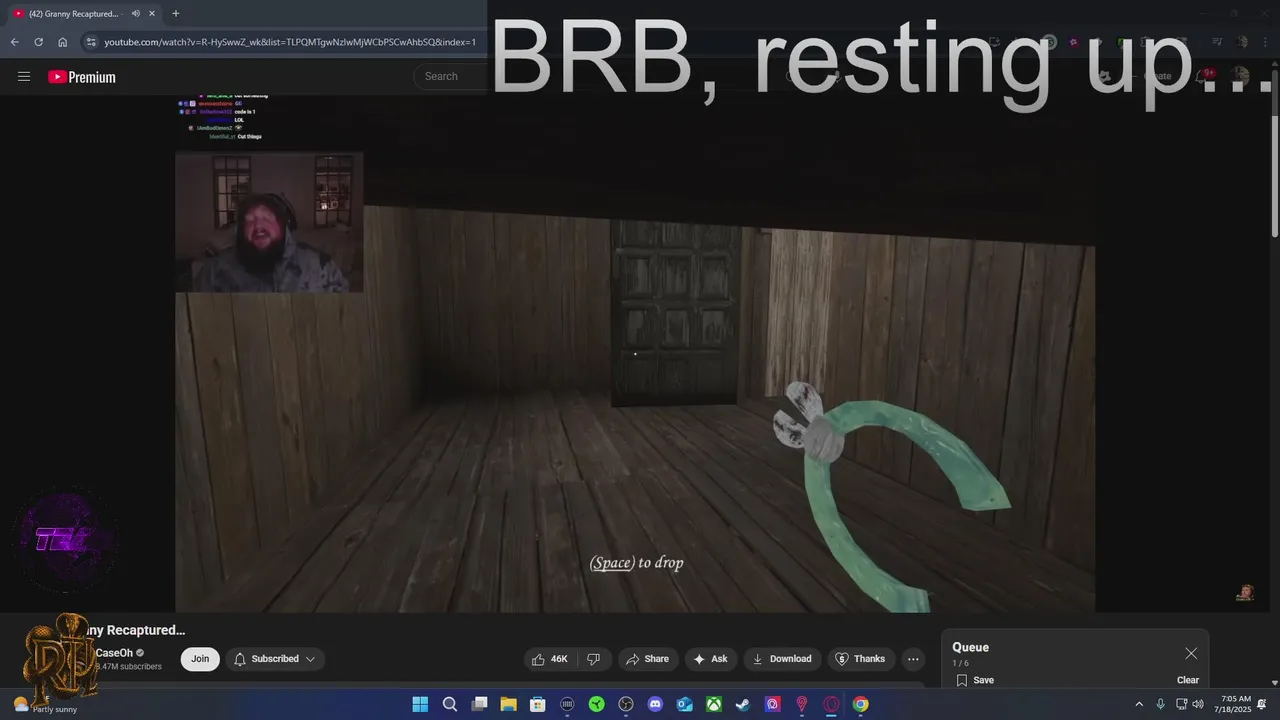Send Thanks to the creator
Image resolution: width=1280 pixels, height=720 pixels.
click(861, 659)
